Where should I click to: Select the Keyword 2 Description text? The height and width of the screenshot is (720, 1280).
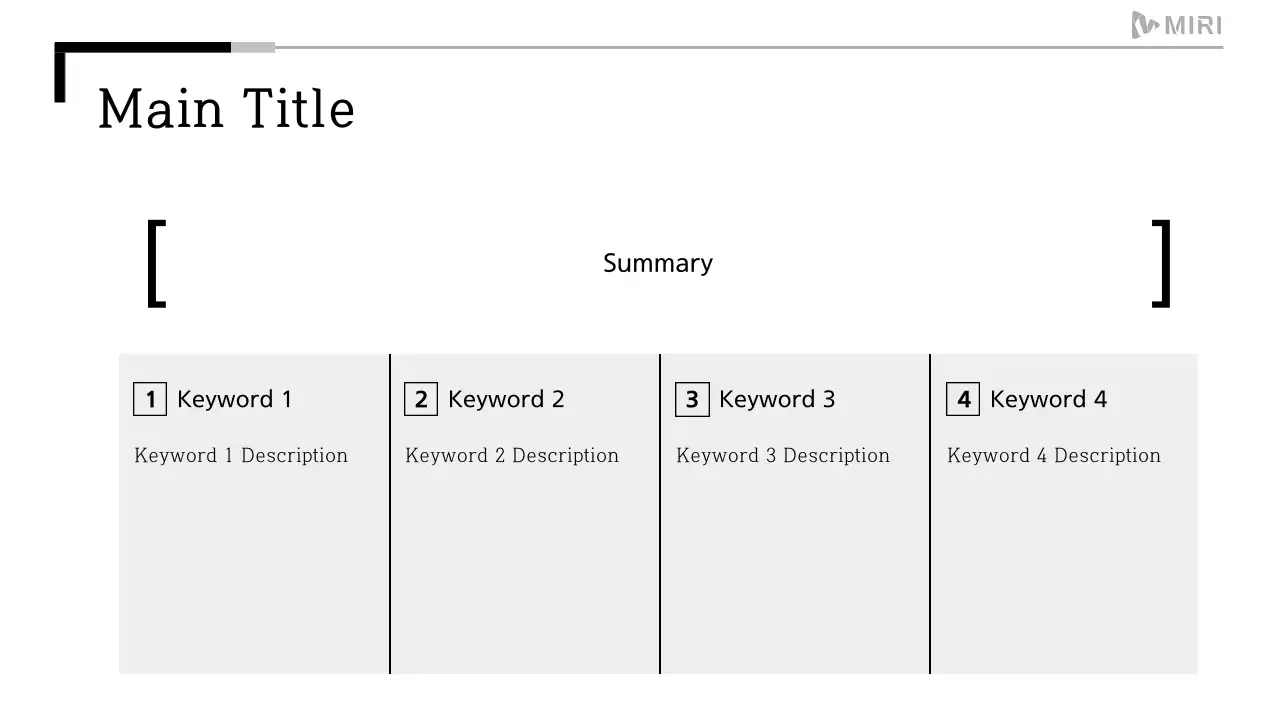[x=512, y=456]
